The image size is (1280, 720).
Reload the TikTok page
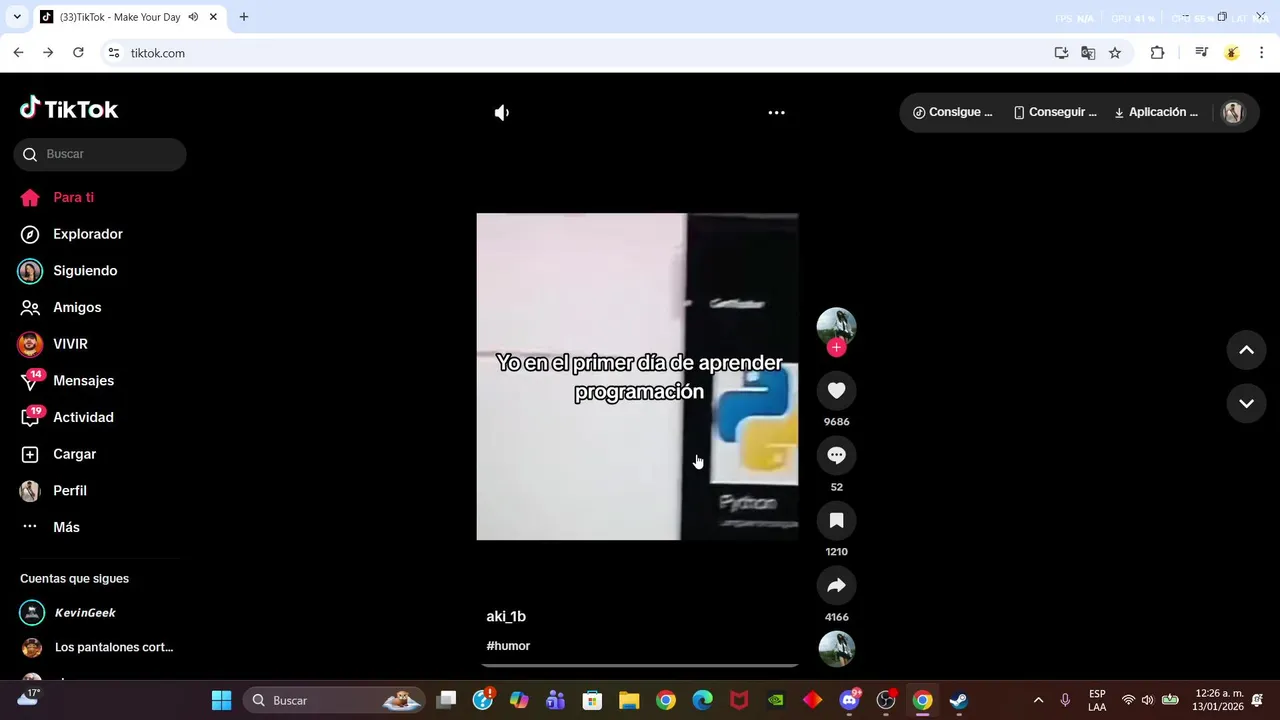(78, 53)
